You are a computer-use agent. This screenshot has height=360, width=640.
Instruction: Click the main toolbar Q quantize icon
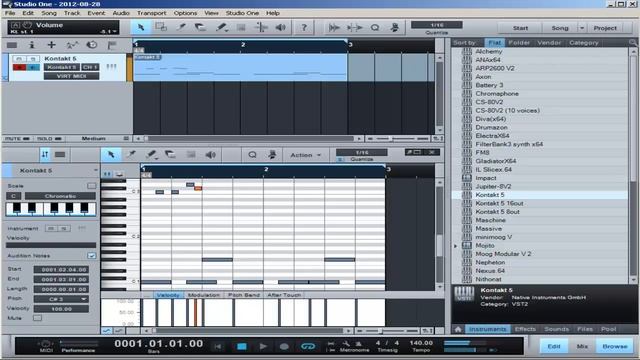(x=375, y=27)
